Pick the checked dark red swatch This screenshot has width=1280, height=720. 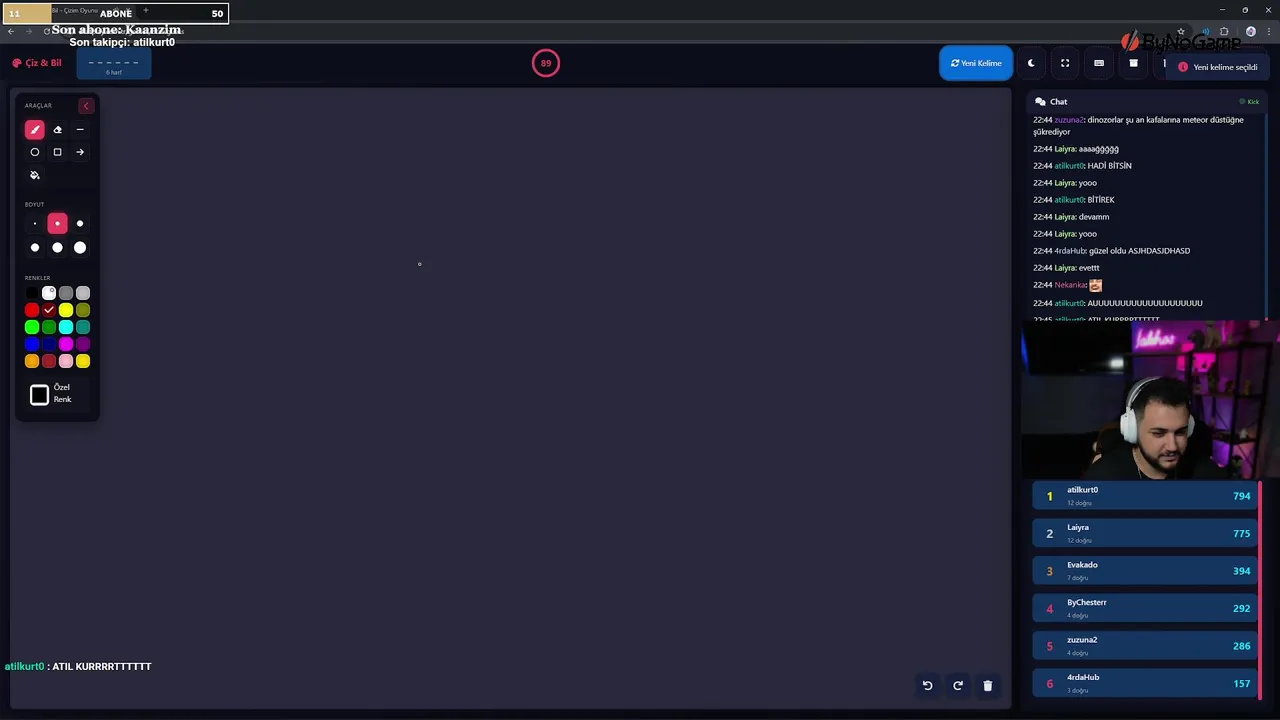click(x=49, y=310)
